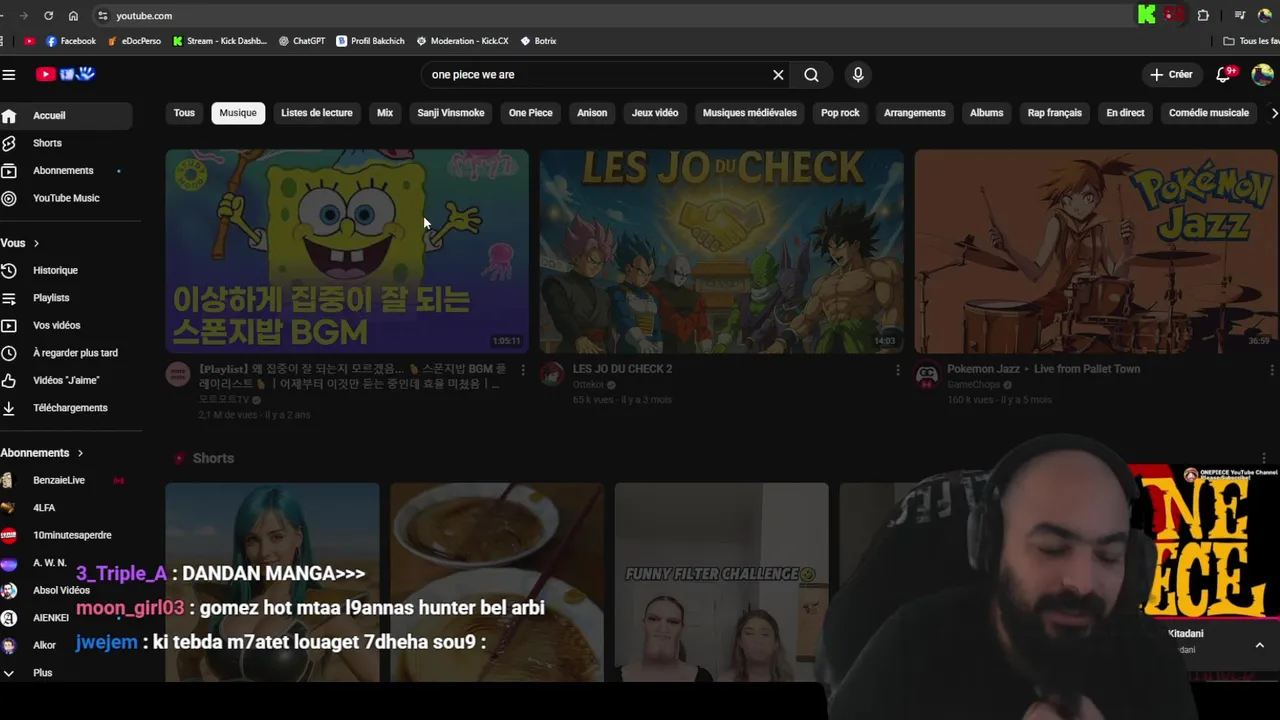Open options menu for the Pokemon Jazz video
The image size is (1280, 720).
(1271, 370)
